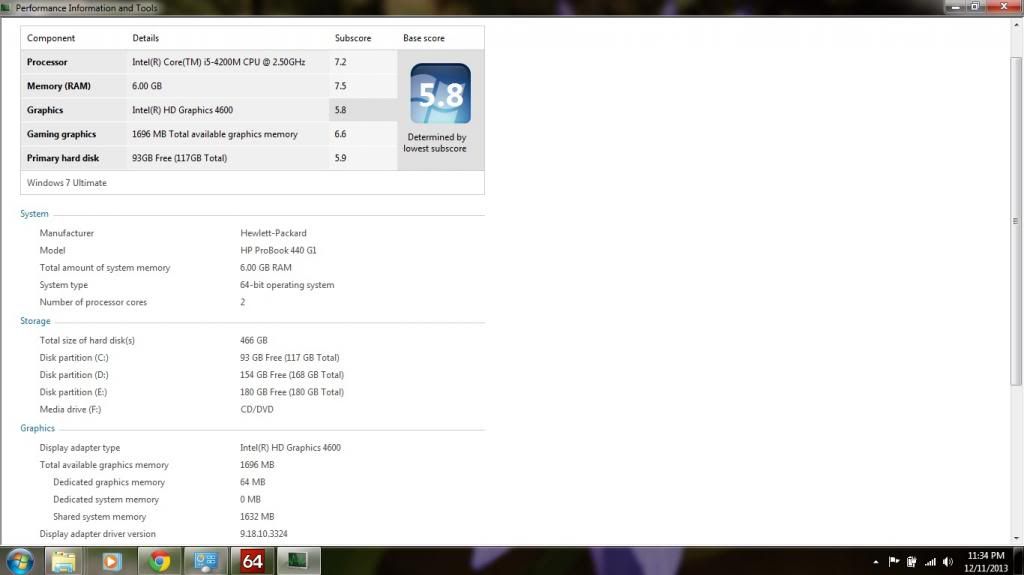
Task: Open the Action Center flag icon
Action: [x=893, y=561]
